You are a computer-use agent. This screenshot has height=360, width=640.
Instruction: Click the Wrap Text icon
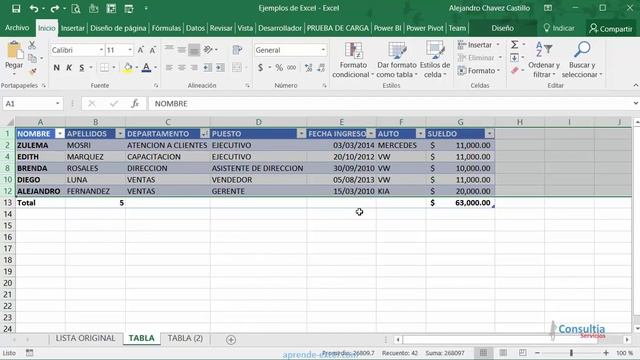pos(237,50)
